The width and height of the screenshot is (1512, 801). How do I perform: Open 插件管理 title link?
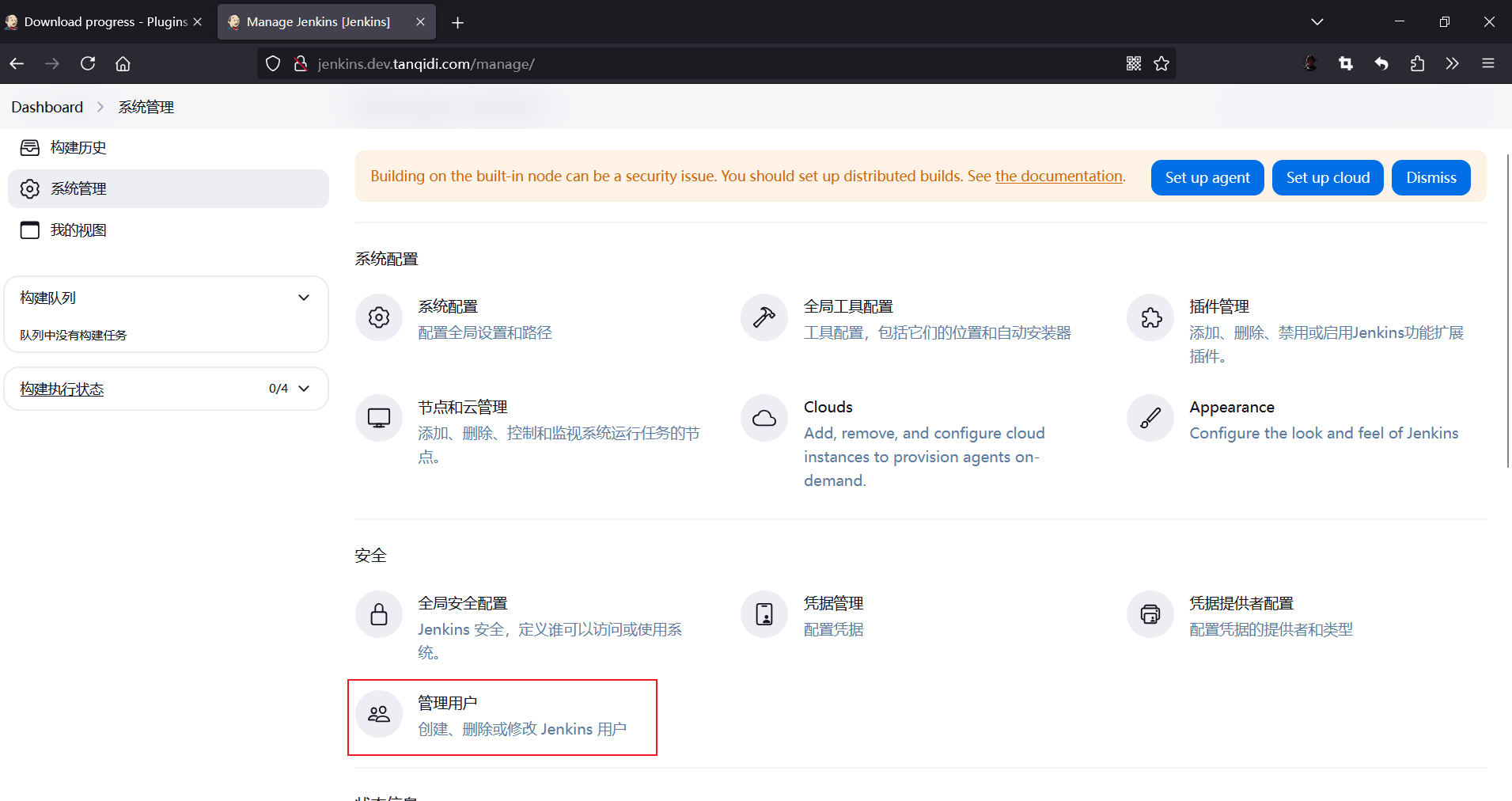1219,306
